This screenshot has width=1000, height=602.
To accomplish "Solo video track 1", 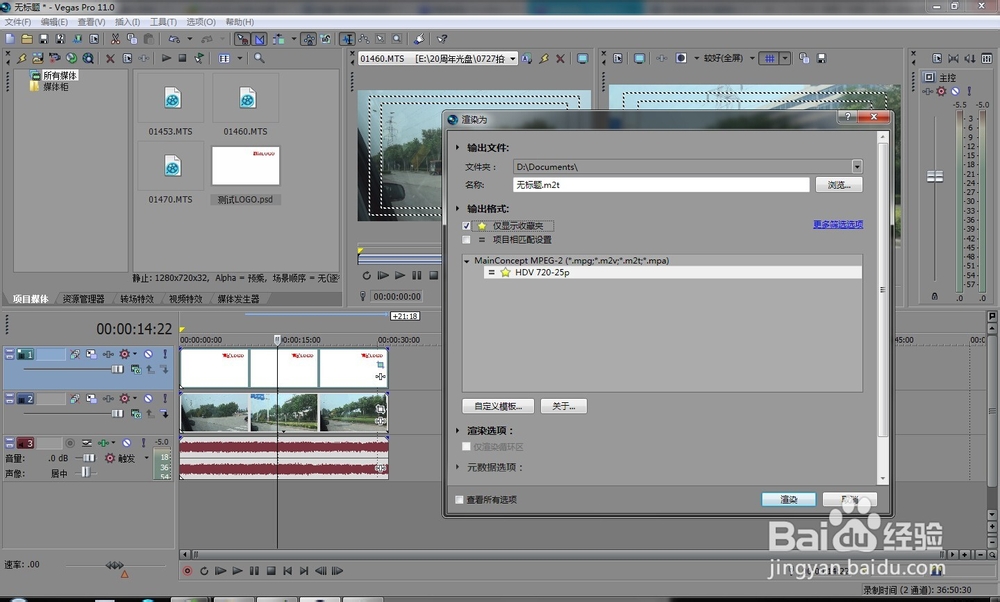I will 165,354.
